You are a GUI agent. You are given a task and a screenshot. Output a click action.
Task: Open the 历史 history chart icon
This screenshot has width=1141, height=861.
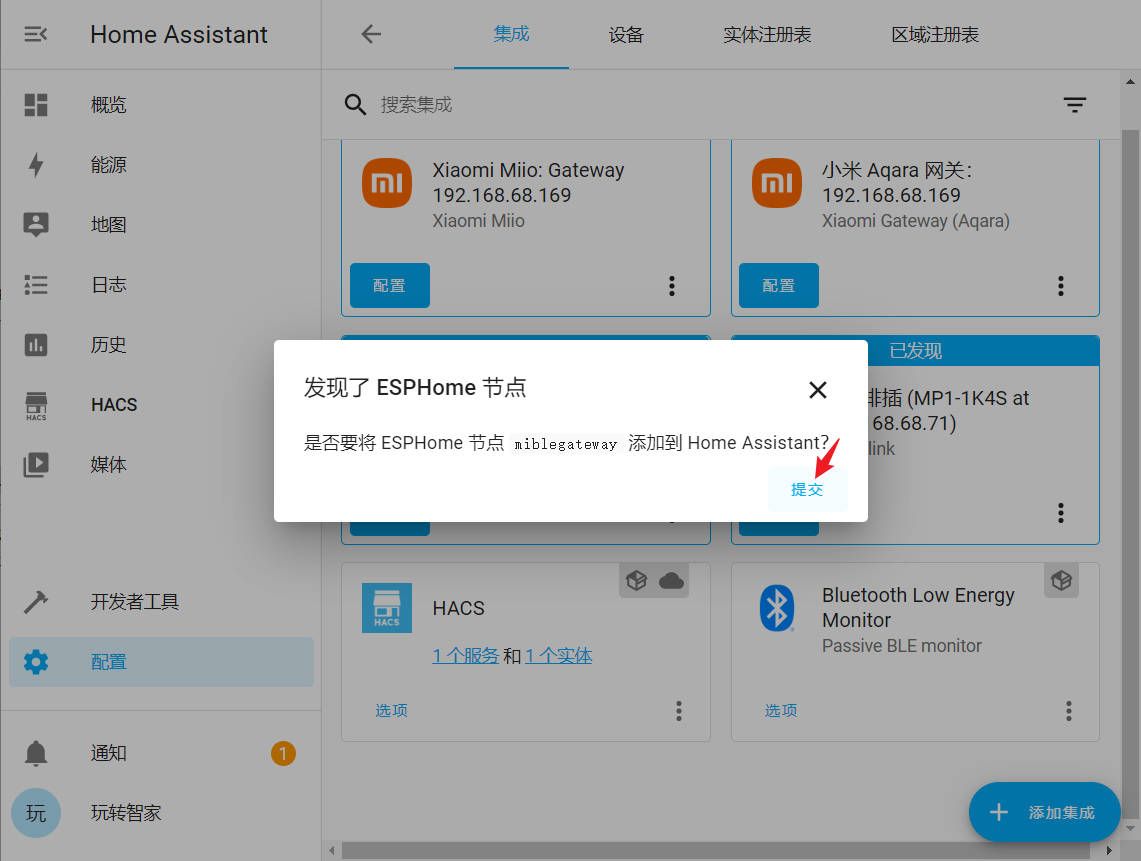36,344
